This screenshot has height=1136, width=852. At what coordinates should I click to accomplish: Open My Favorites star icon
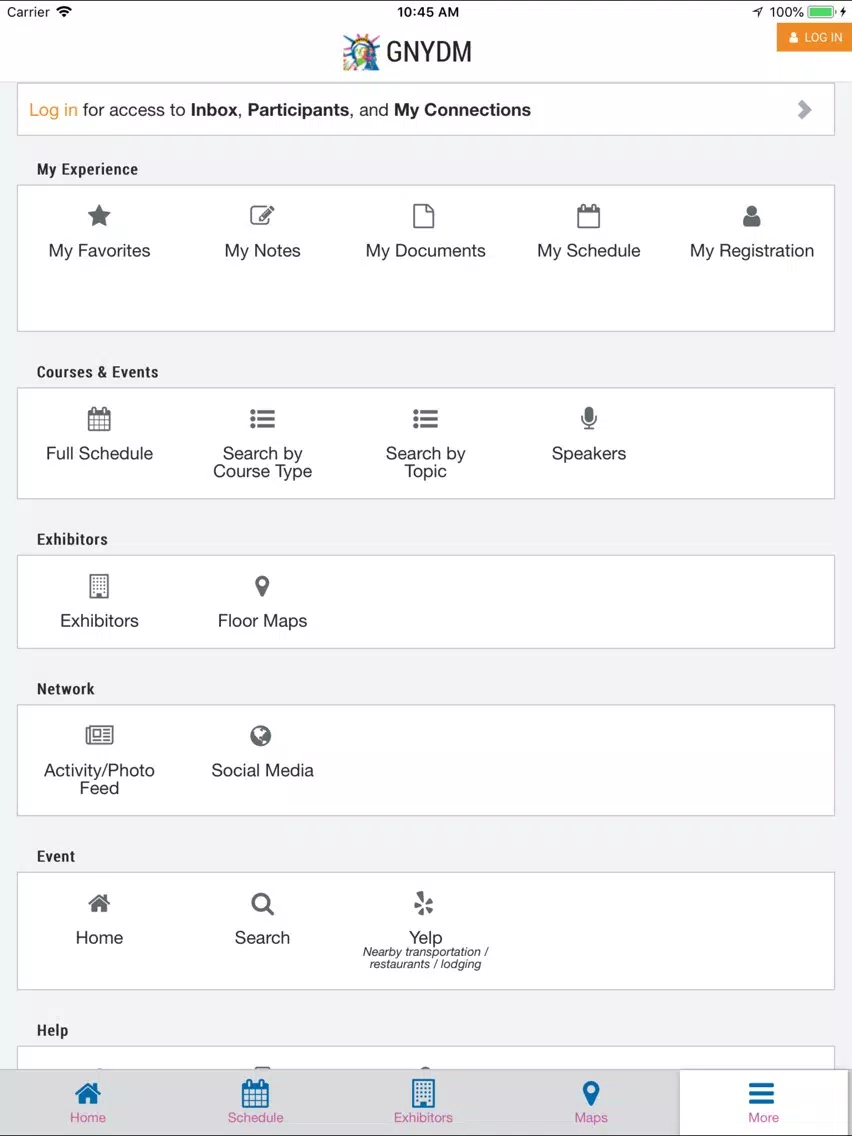pyautogui.click(x=99, y=216)
